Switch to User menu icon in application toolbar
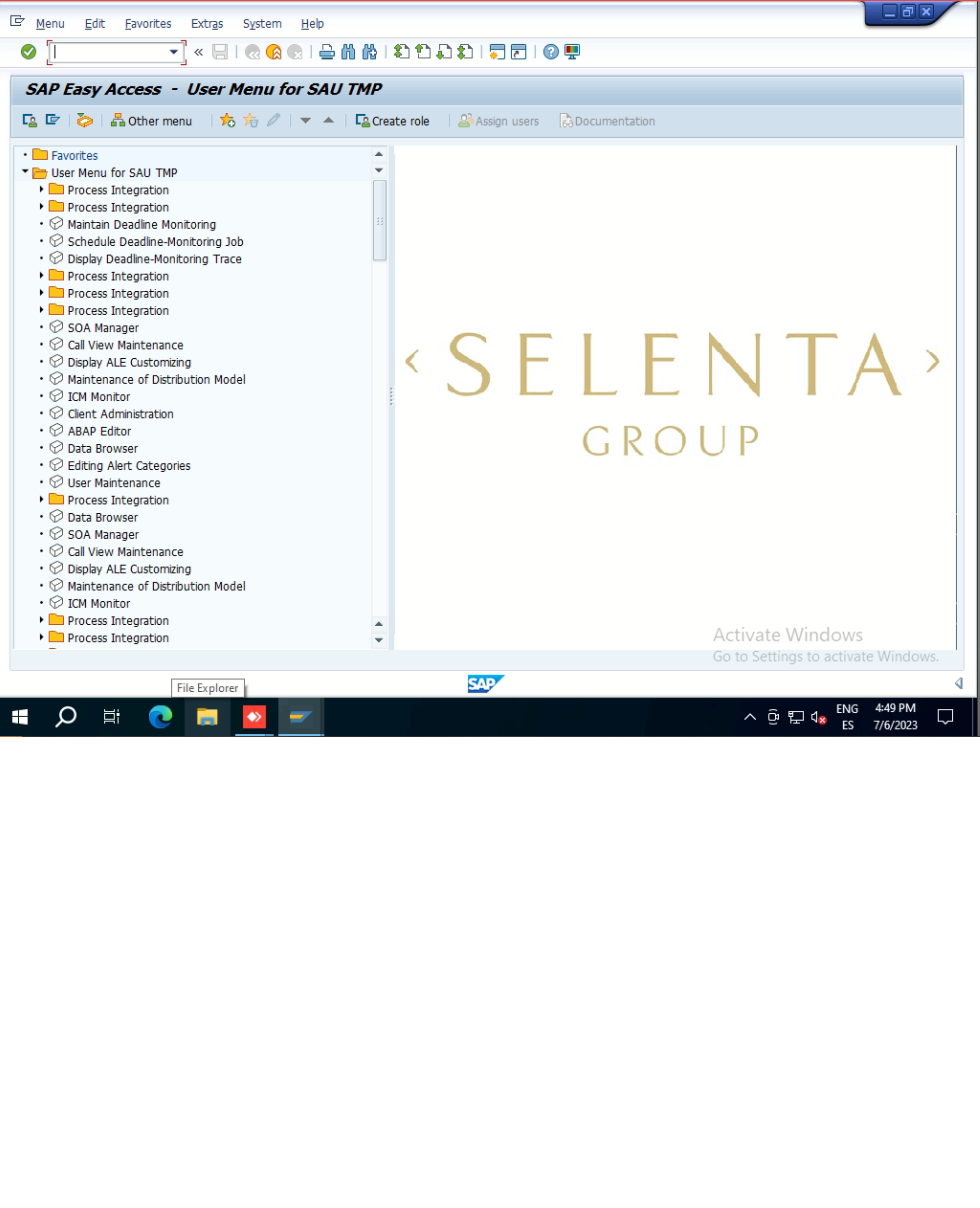 coord(30,121)
